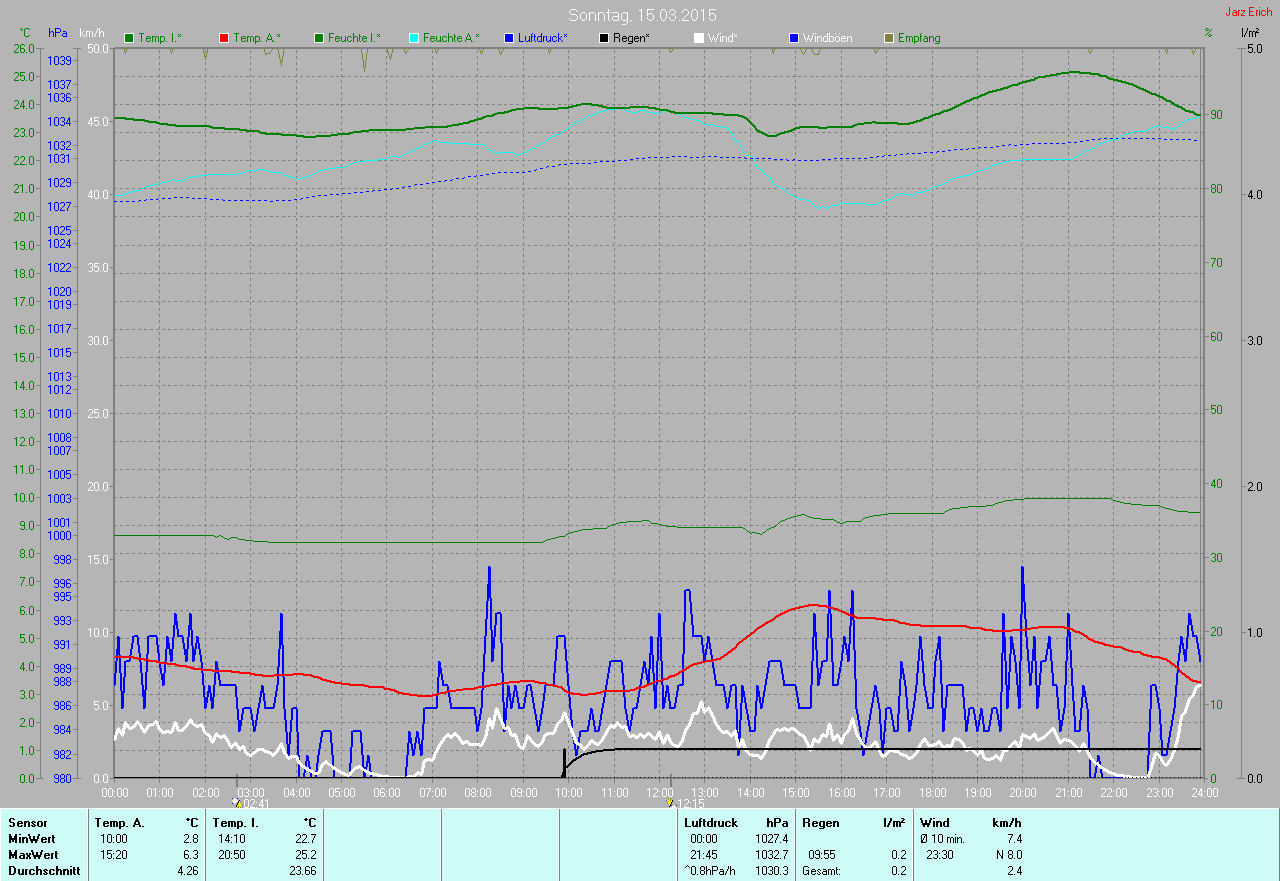Click the blue Luftdruck legend square
Image resolution: width=1280 pixels, height=881 pixels.
tap(509, 38)
